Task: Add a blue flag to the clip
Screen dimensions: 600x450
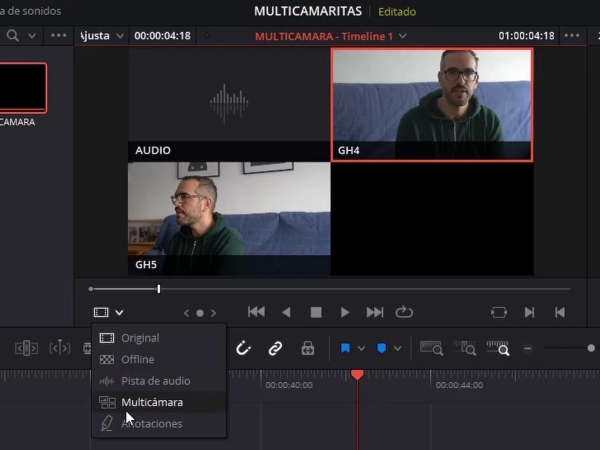Action: 346,348
